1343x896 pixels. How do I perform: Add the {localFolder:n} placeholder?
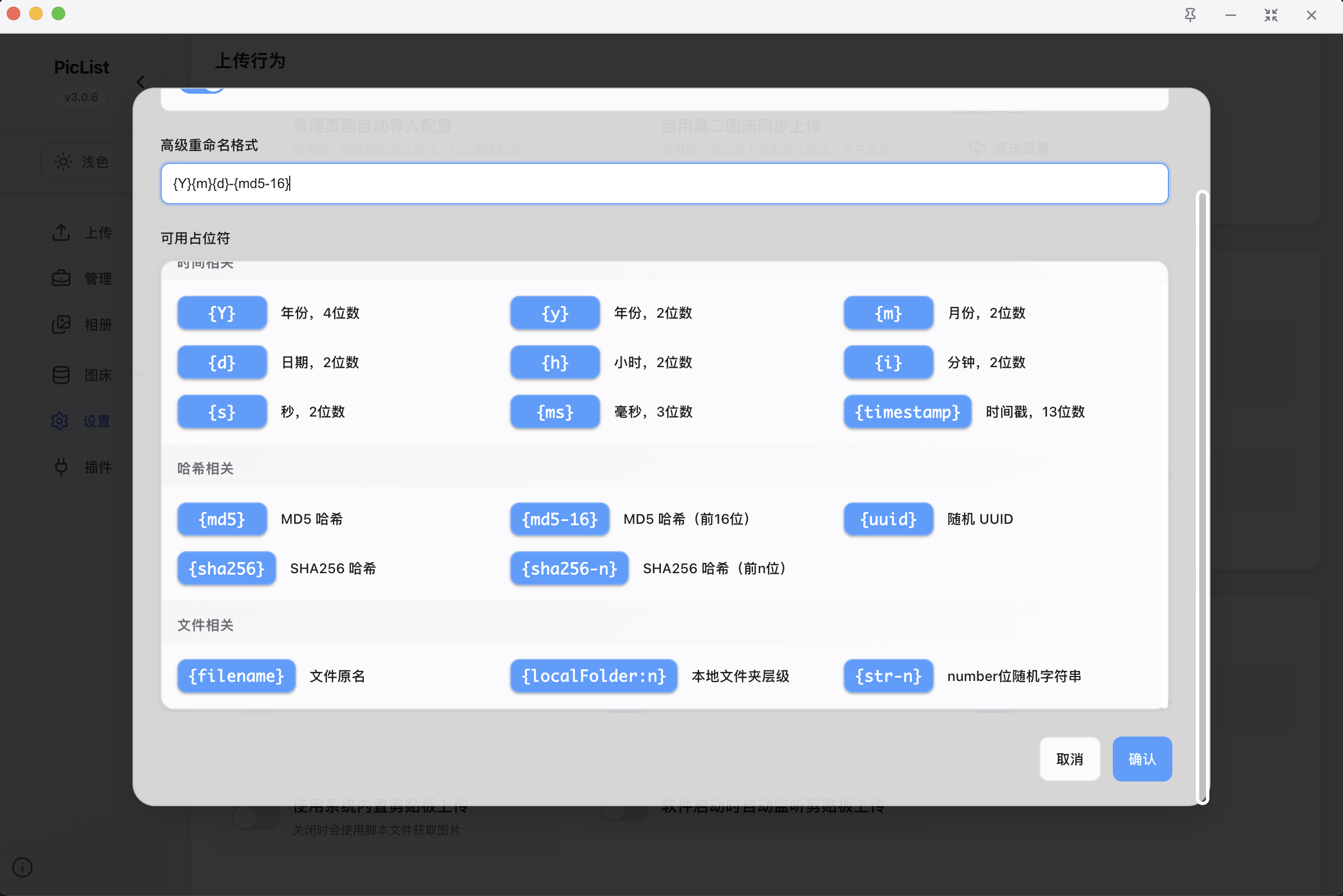click(593, 676)
